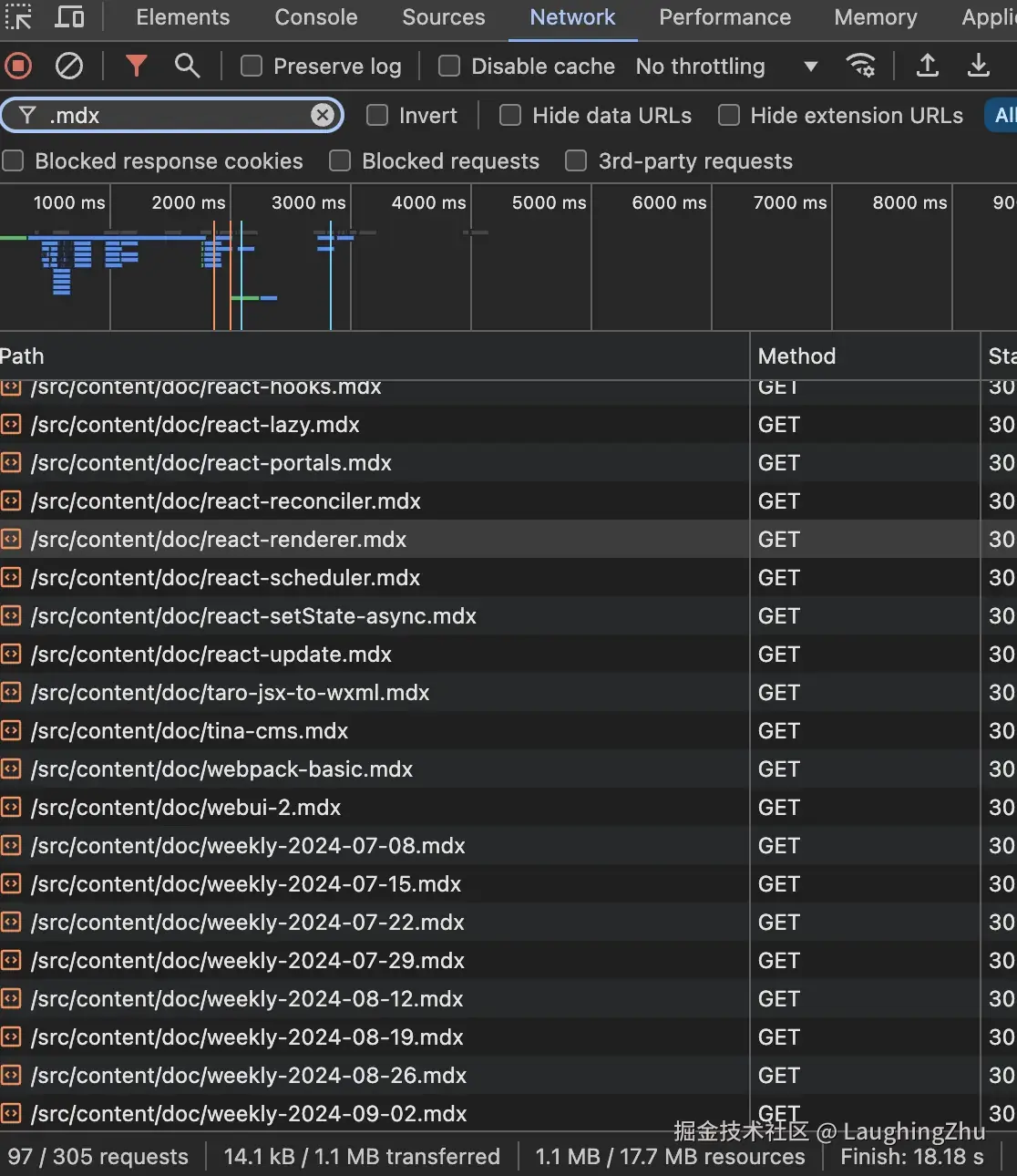This screenshot has height=1176, width=1017.
Task: Clear the network log
Action: coord(69,66)
